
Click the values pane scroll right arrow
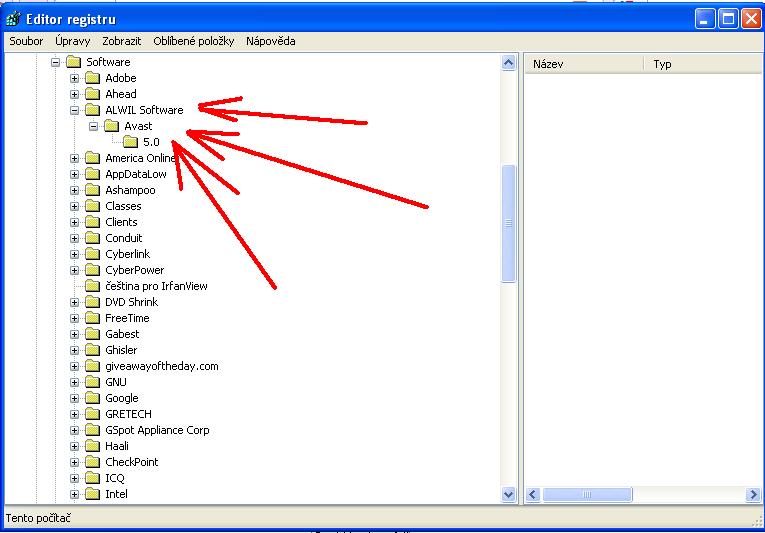[x=753, y=495]
